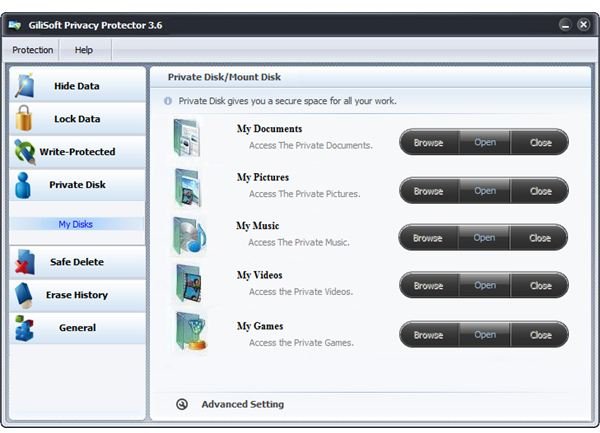Close the My Videos private disk

point(540,285)
